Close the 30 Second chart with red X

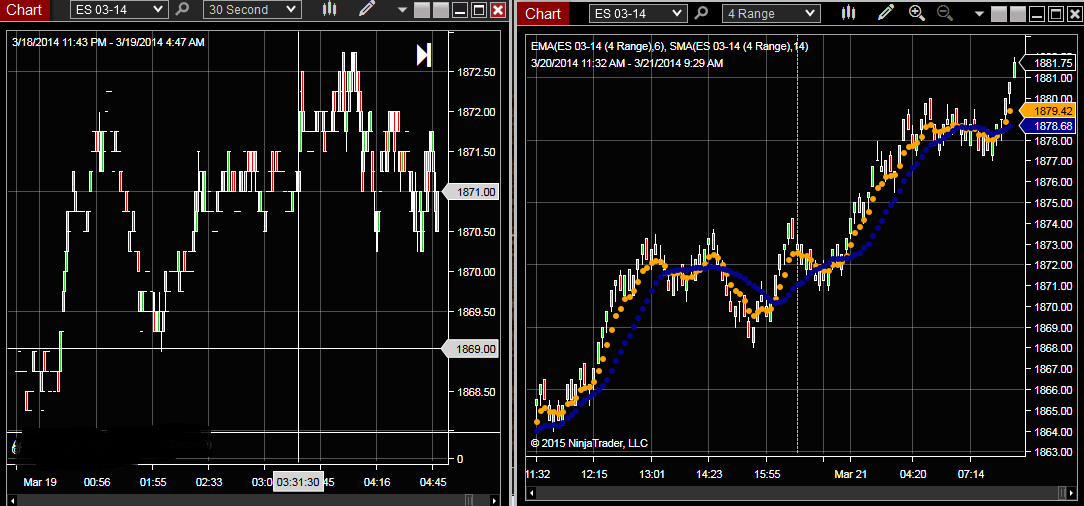[x=497, y=11]
